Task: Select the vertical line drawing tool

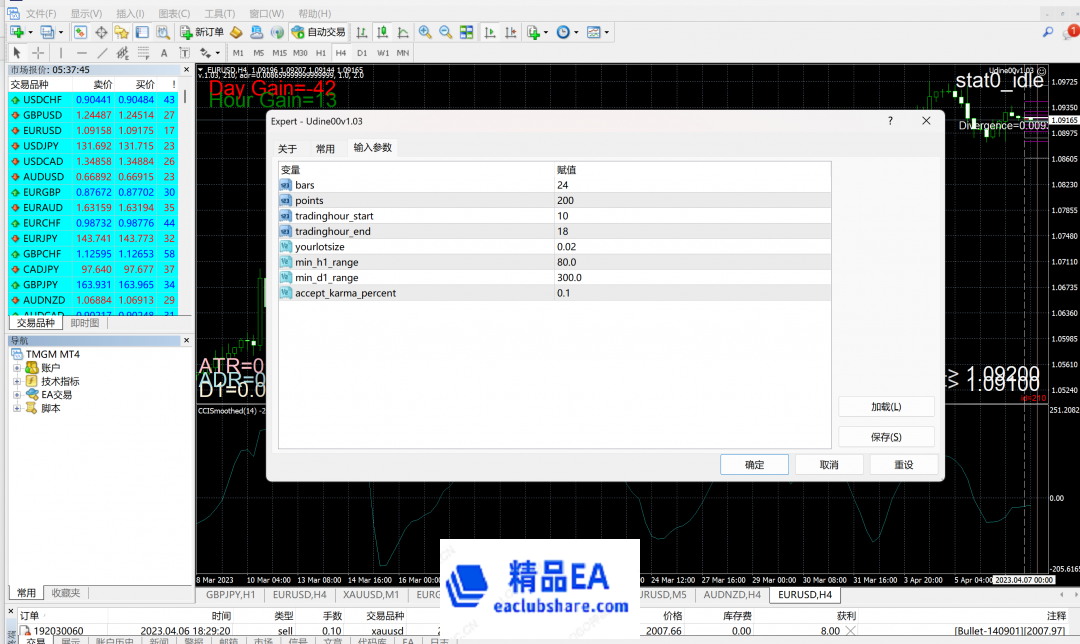Action: coord(61,52)
